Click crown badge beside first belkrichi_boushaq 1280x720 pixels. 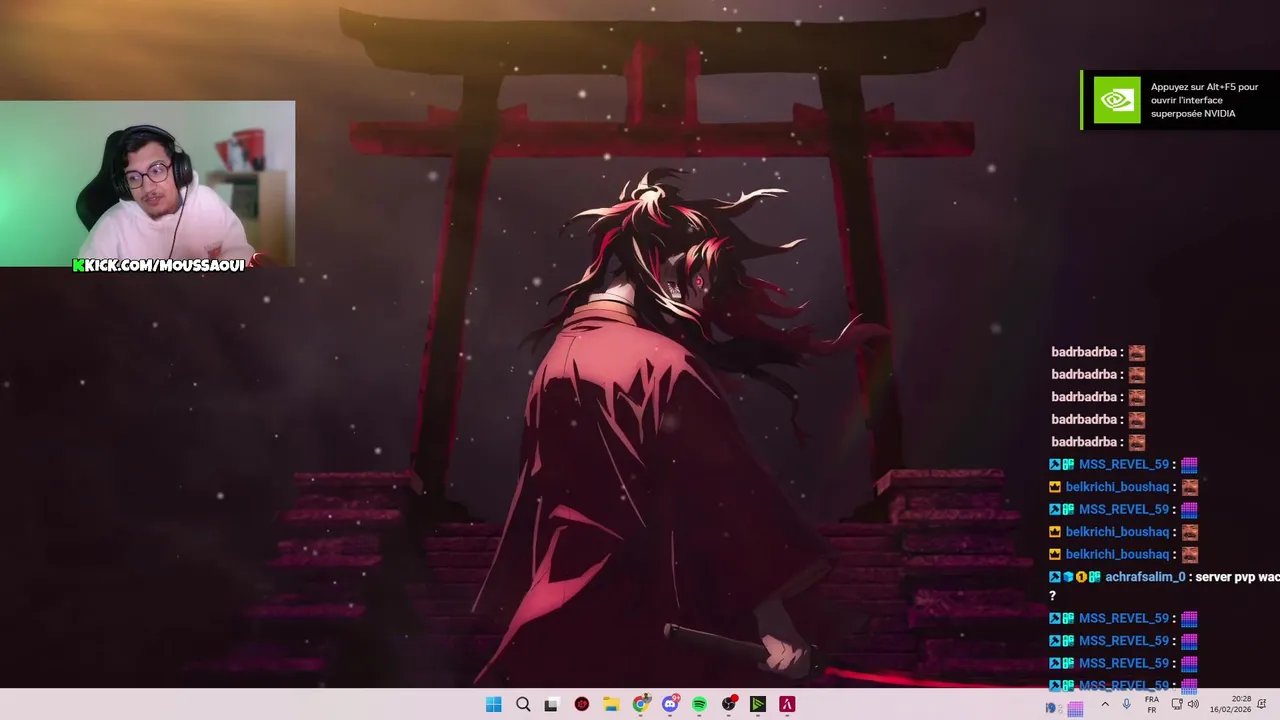point(1055,487)
